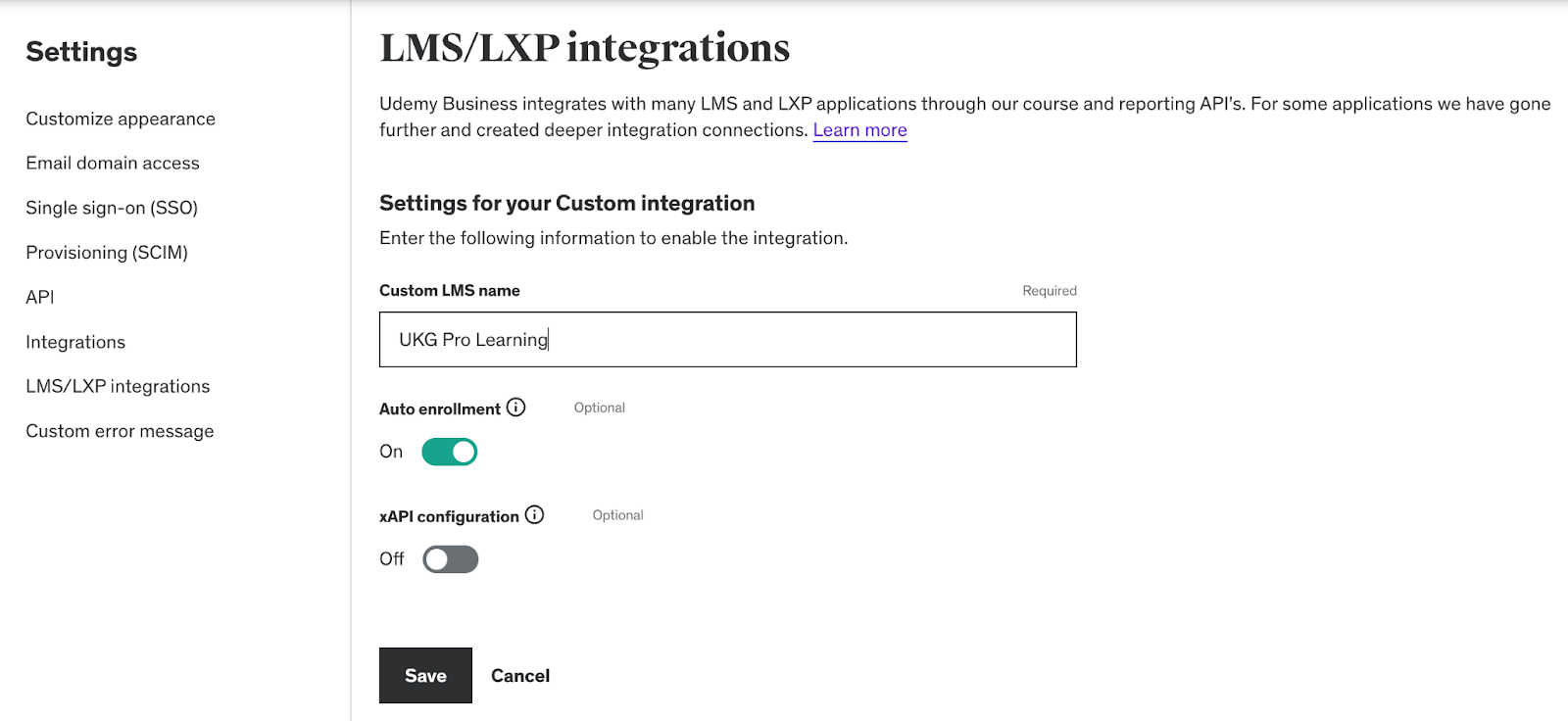
Task: Select Single sign-on (SSO) in sidebar
Action: (x=112, y=208)
